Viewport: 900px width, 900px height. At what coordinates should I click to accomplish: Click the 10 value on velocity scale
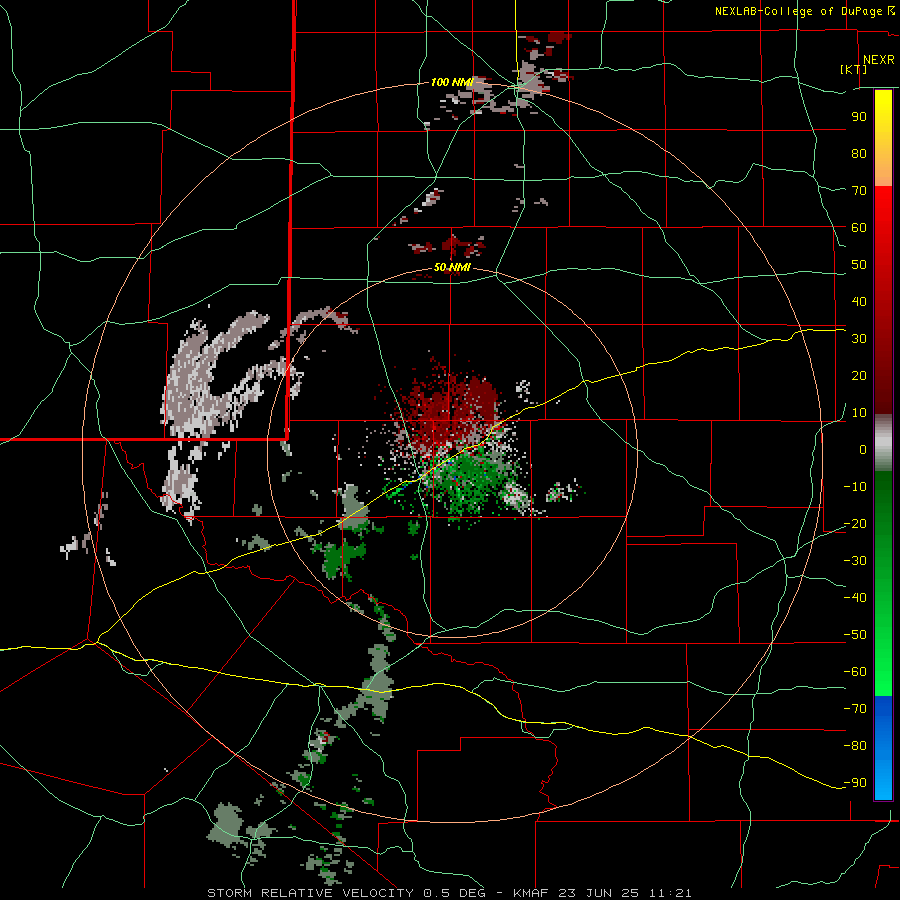coord(859,413)
